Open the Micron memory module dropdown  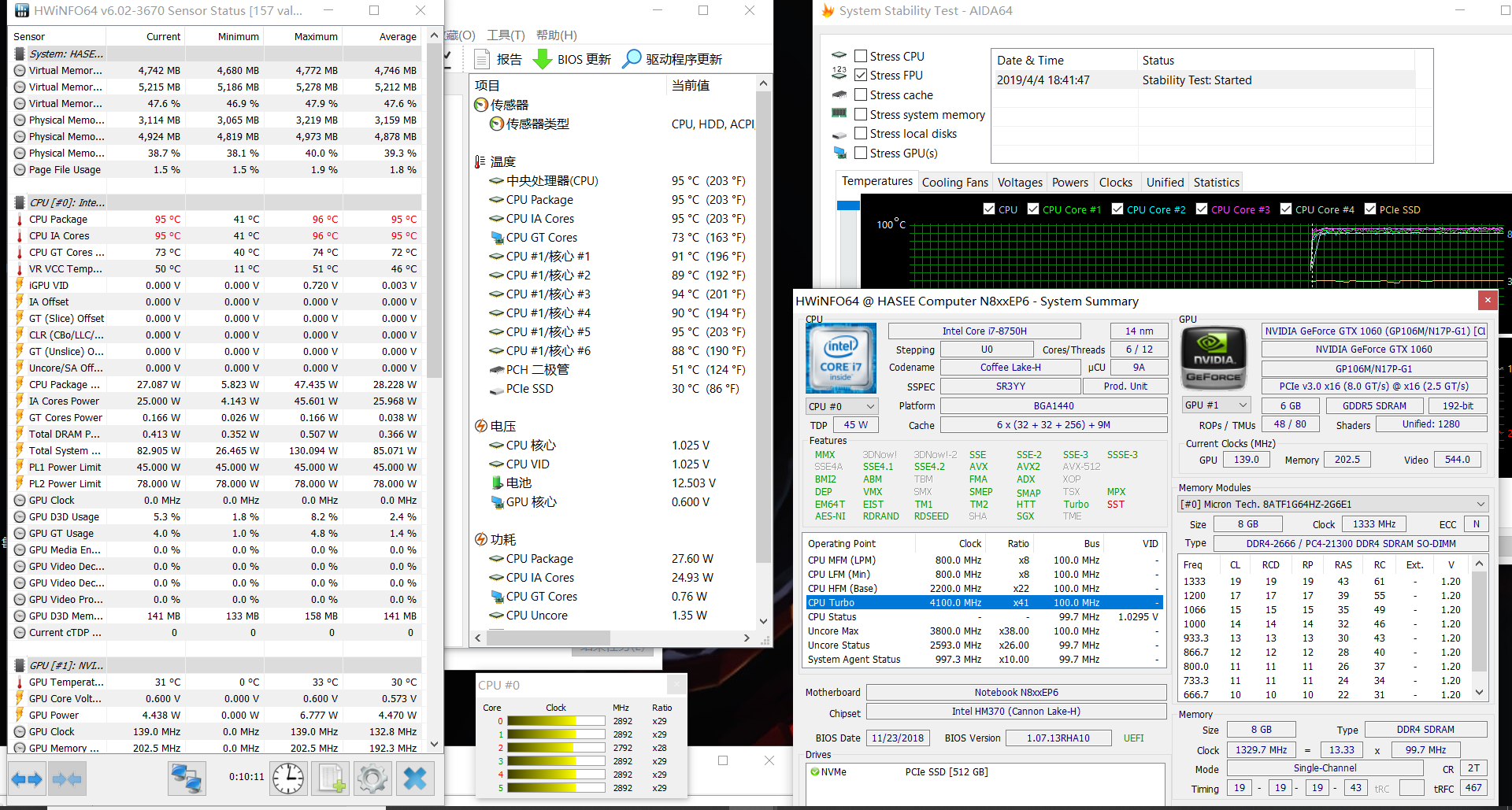pyautogui.click(x=1332, y=504)
